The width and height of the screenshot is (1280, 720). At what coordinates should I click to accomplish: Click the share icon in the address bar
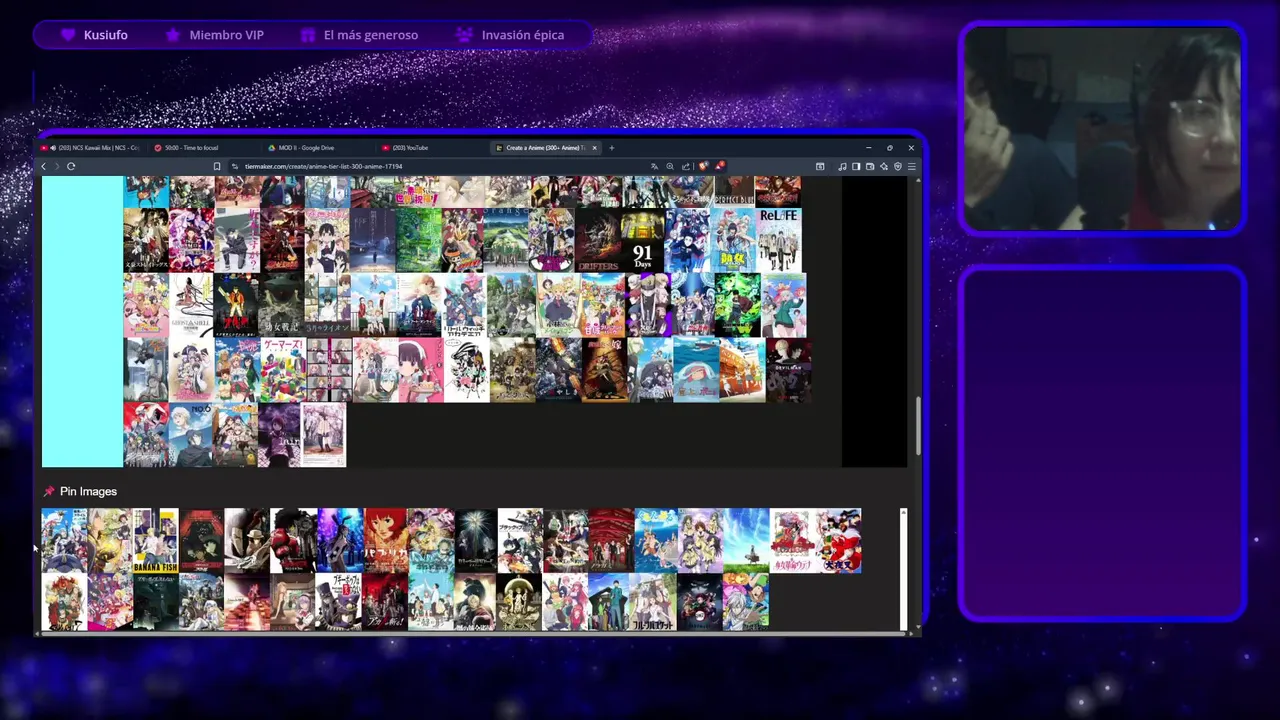point(685,166)
